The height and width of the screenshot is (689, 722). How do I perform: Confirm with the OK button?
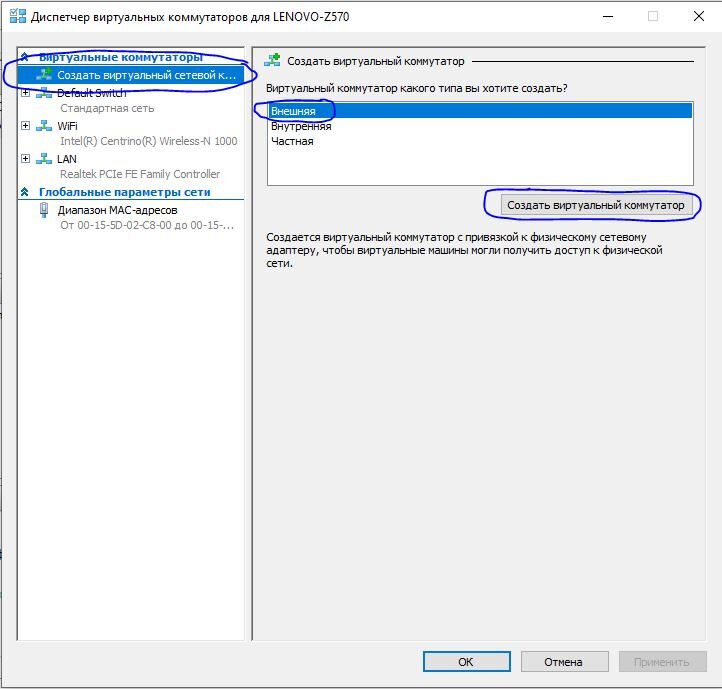pos(466,662)
